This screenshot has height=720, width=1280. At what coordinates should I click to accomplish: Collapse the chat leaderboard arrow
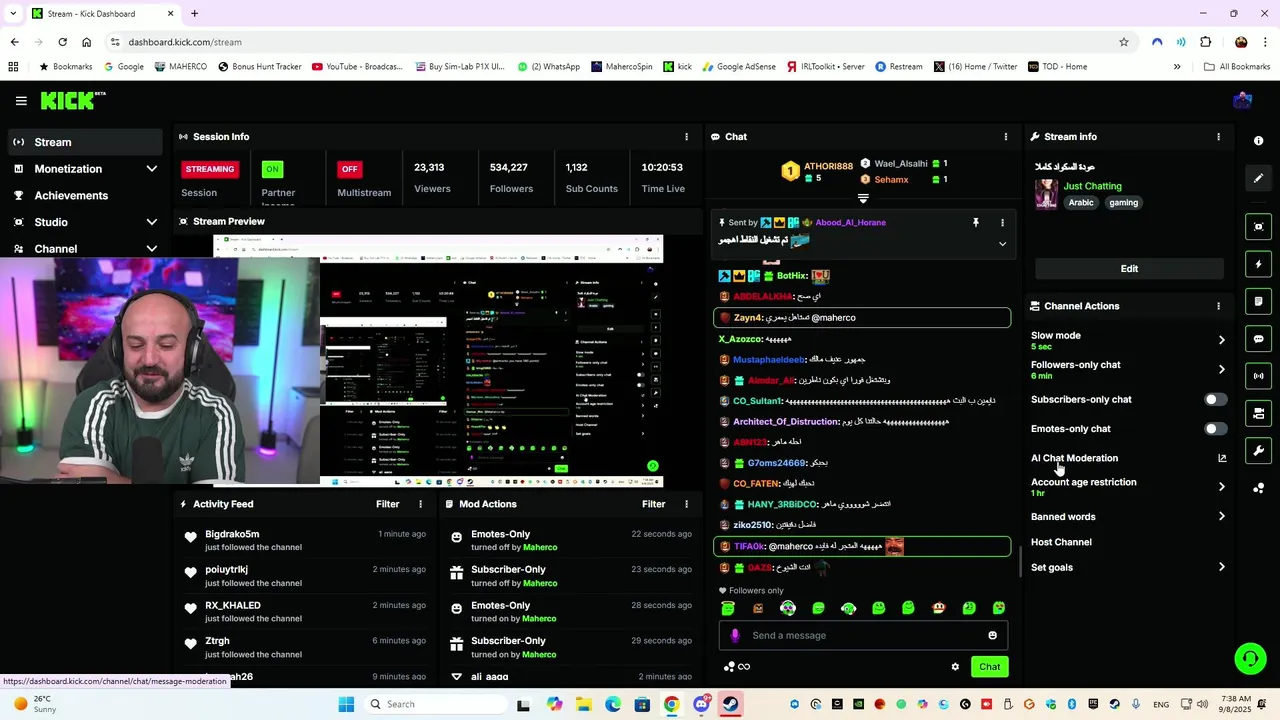pyautogui.click(x=863, y=199)
